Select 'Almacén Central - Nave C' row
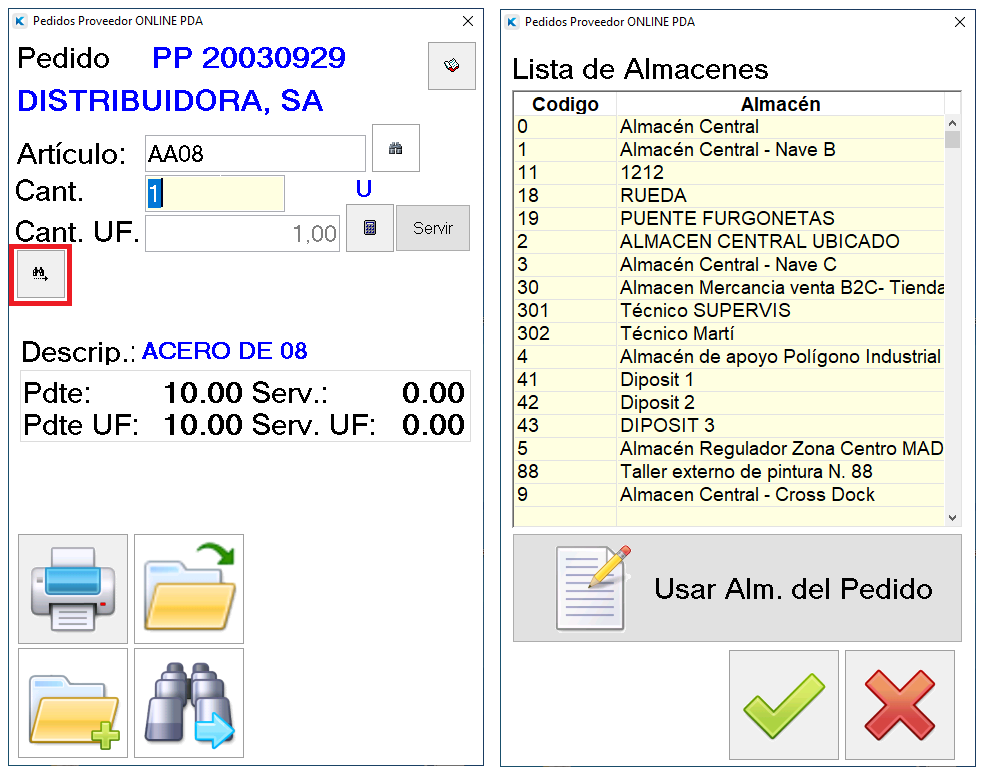Screen dimensions: 985x772 pyautogui.click(x=729, y=264)
